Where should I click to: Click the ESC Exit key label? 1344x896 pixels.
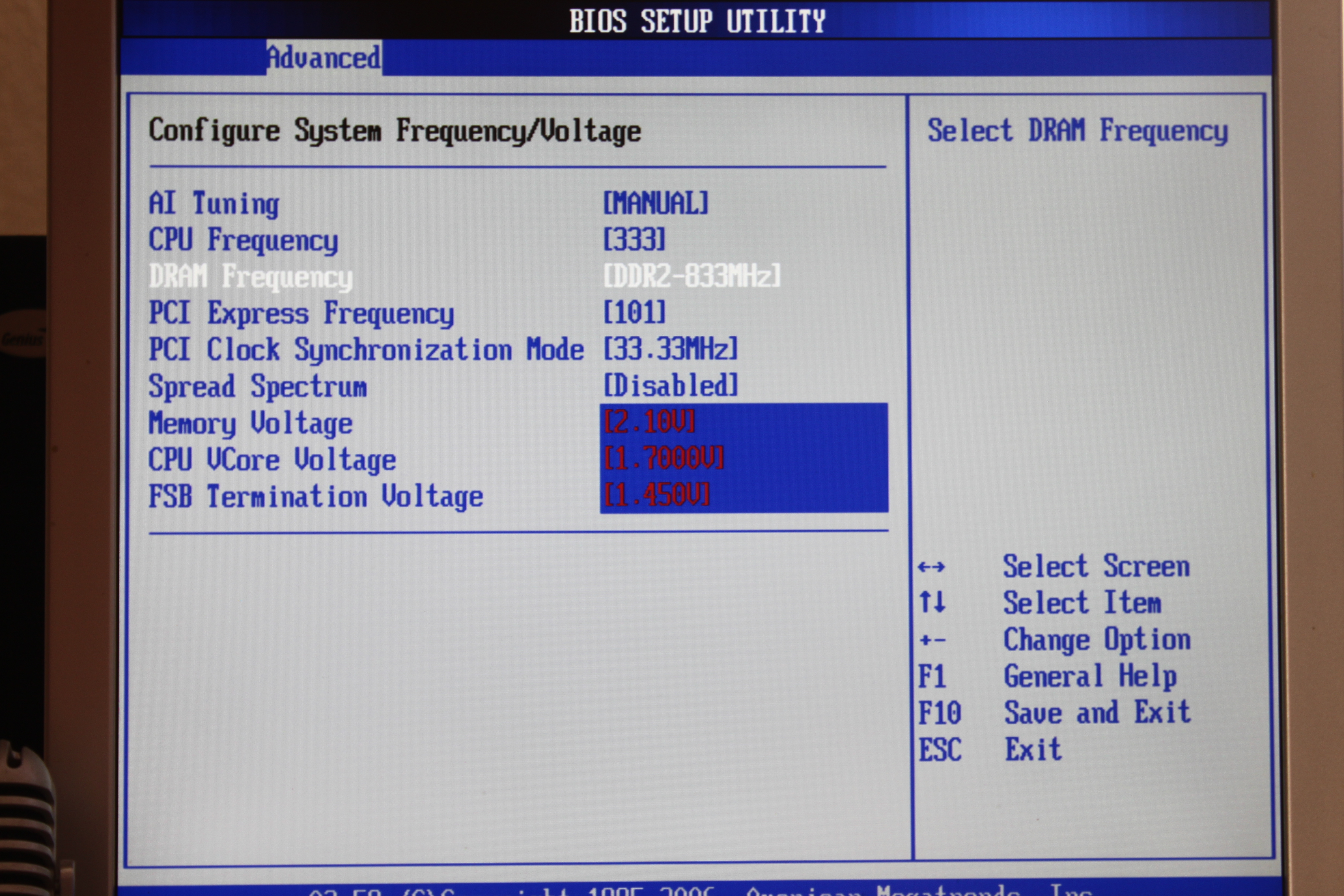point(940,750)
